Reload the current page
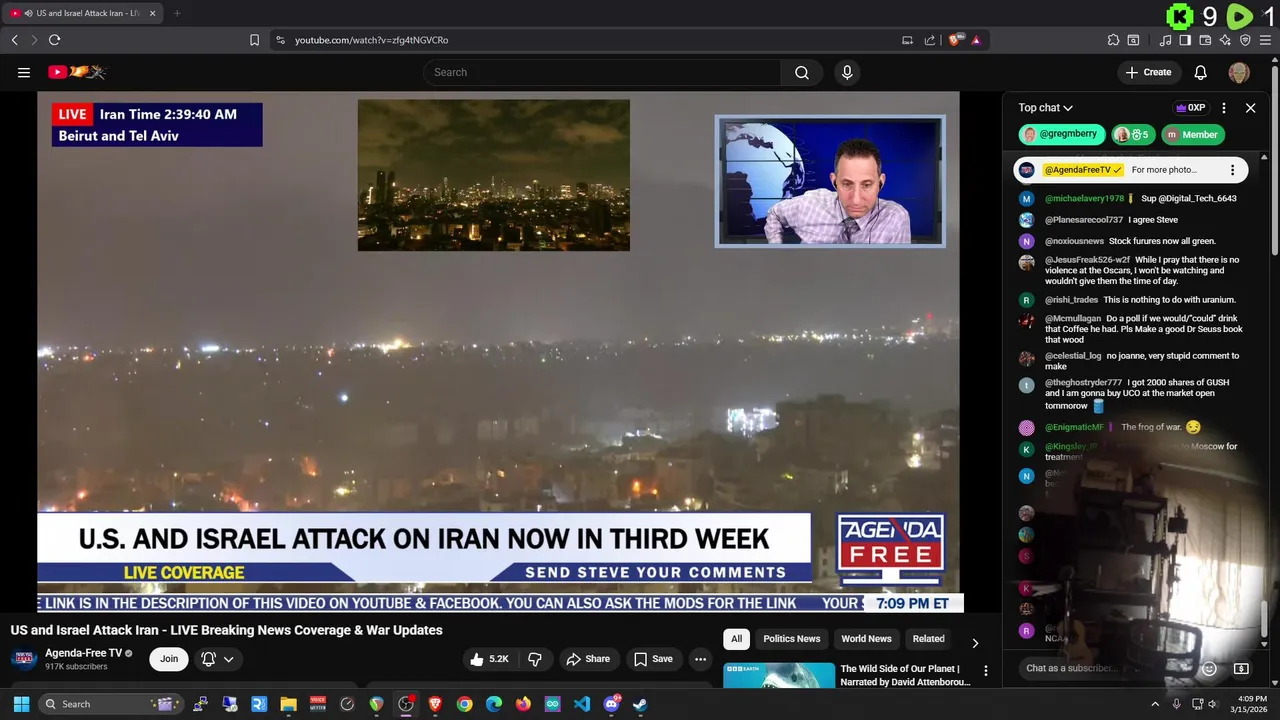The height and width of the screenshot is (720, 1280). [54, 40]
